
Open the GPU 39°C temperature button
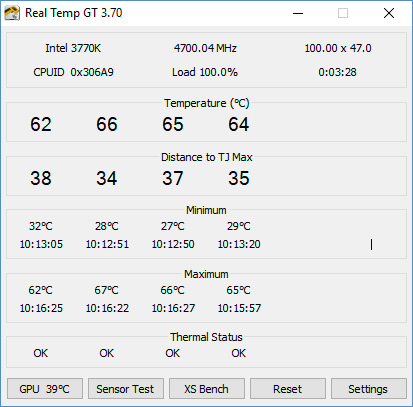click(45, 389)
